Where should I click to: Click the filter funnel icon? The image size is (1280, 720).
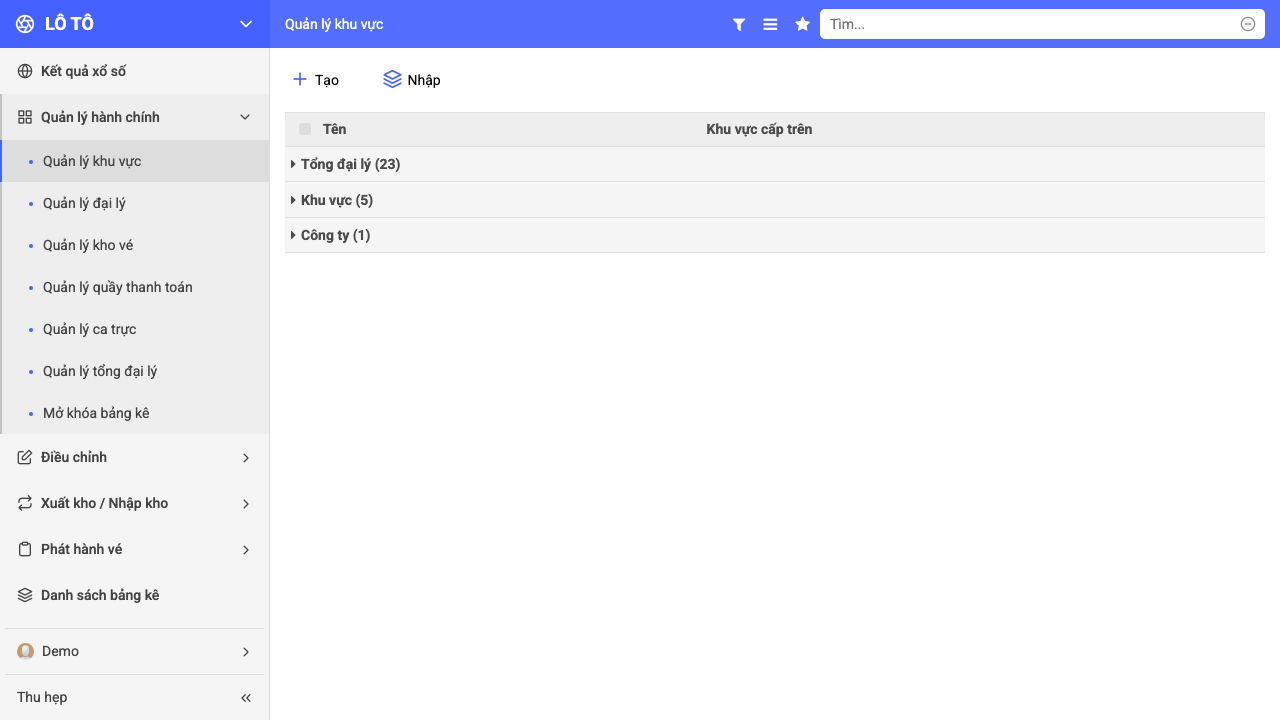point(739,24)
